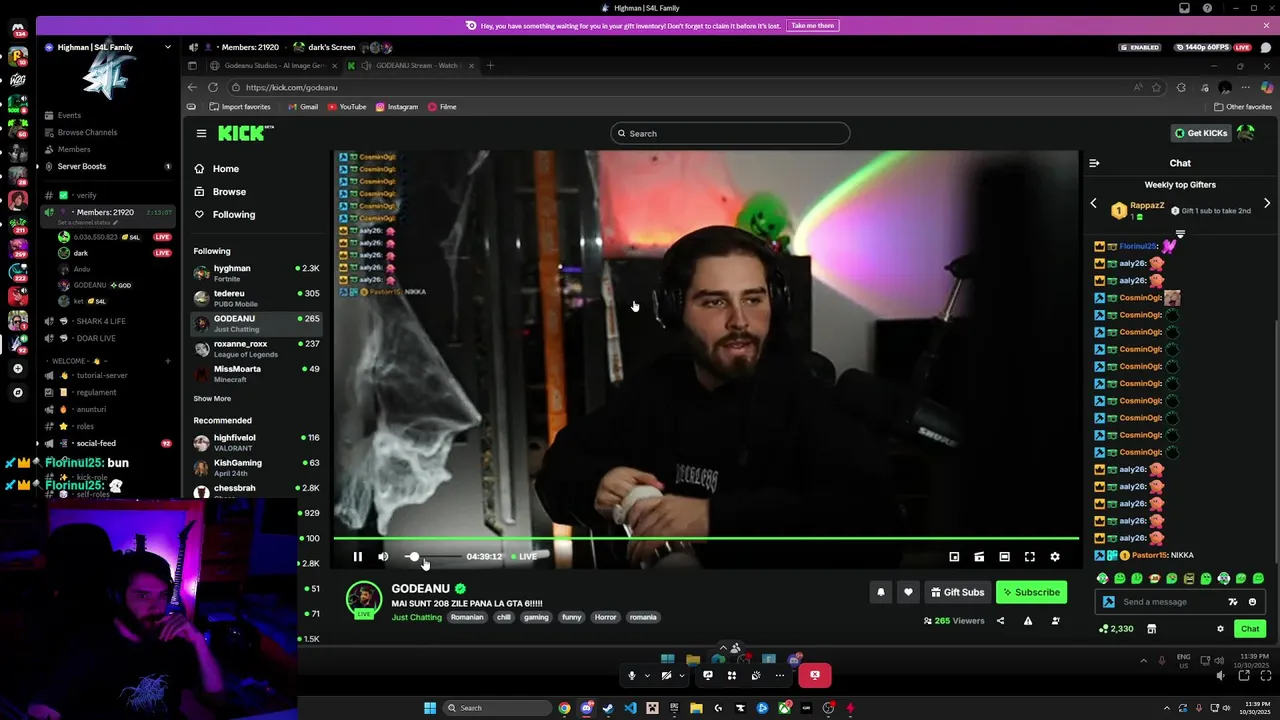Report stream with warning triangle icon
This screenshot has width=1280, height=720.
(x=1028, y=621)
